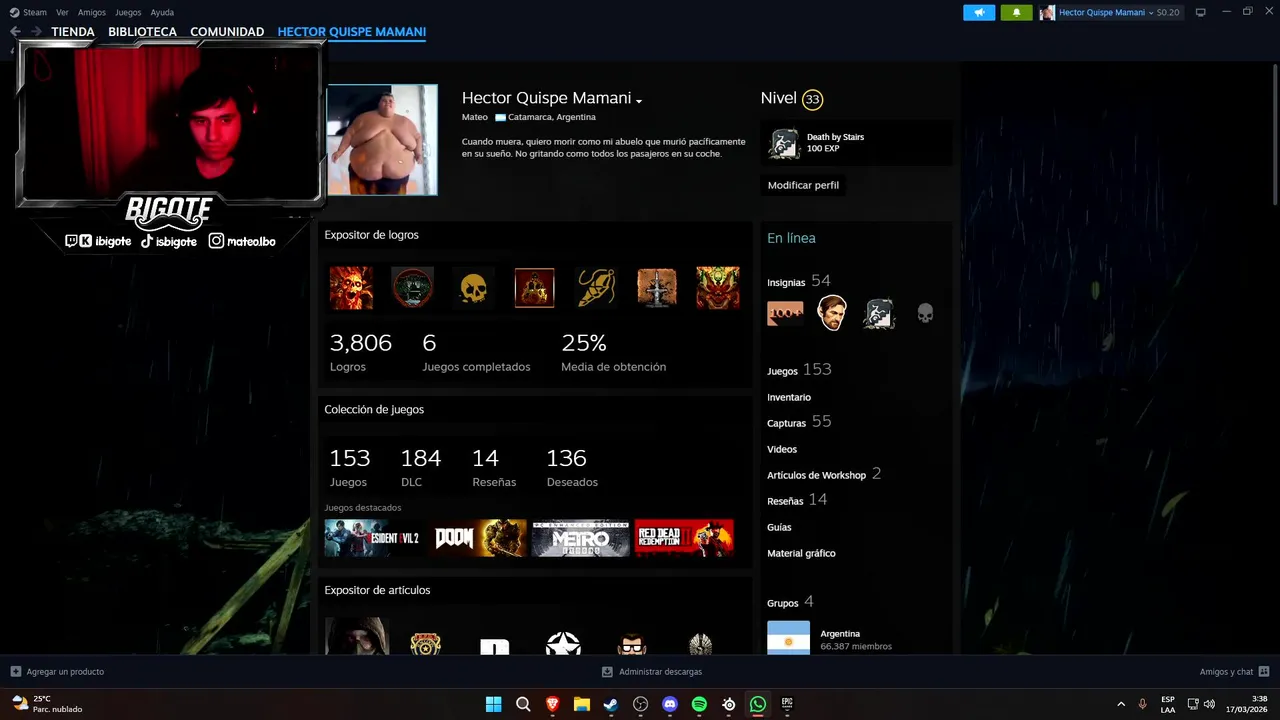Open the Guías link

(779, 527)
